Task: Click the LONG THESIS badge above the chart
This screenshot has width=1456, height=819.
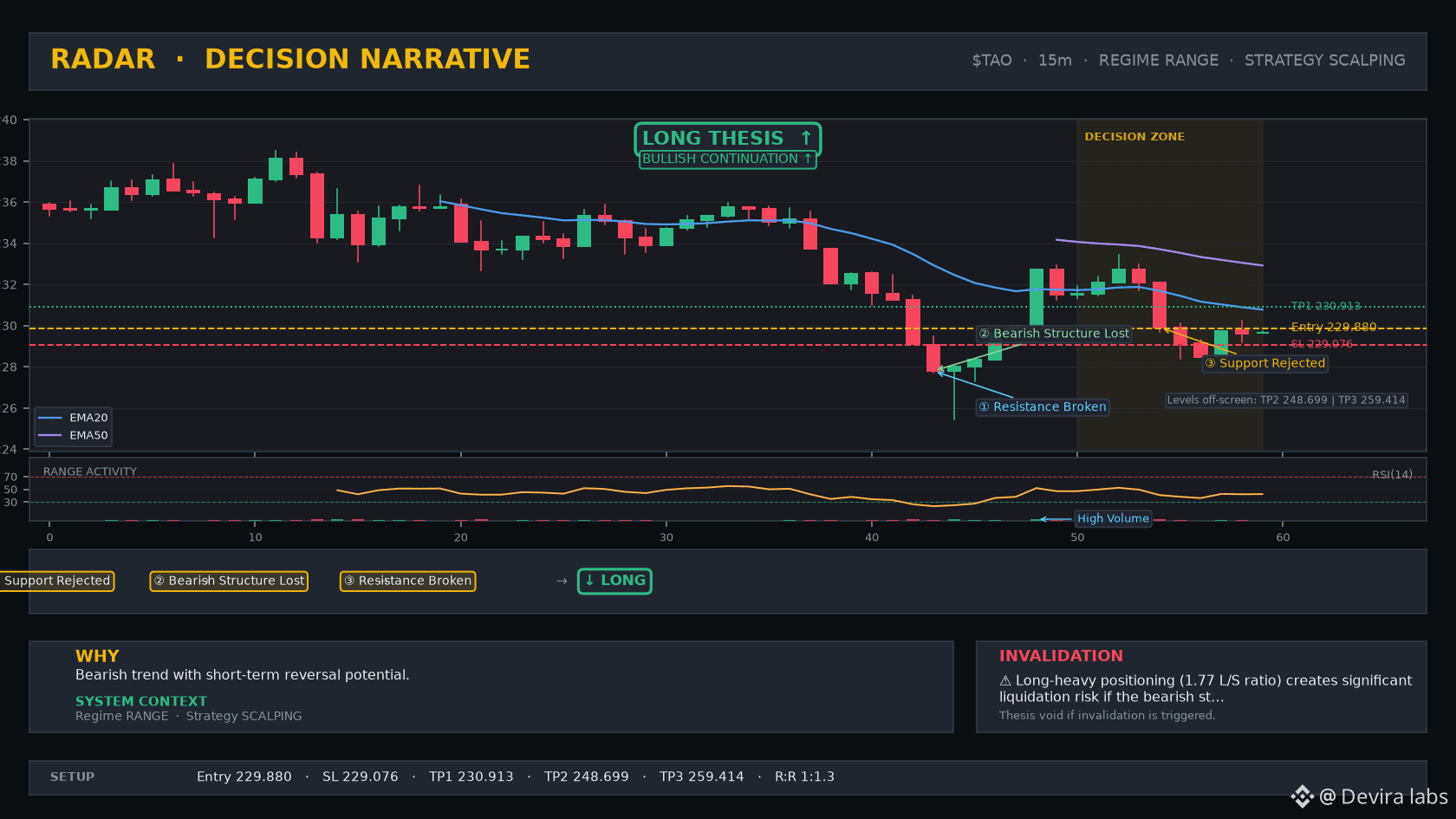Action: point(727,139)
